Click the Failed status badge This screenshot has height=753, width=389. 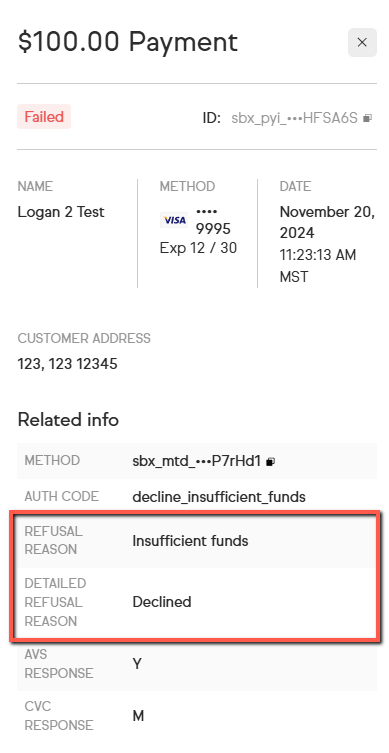click(x=44, y=117)
